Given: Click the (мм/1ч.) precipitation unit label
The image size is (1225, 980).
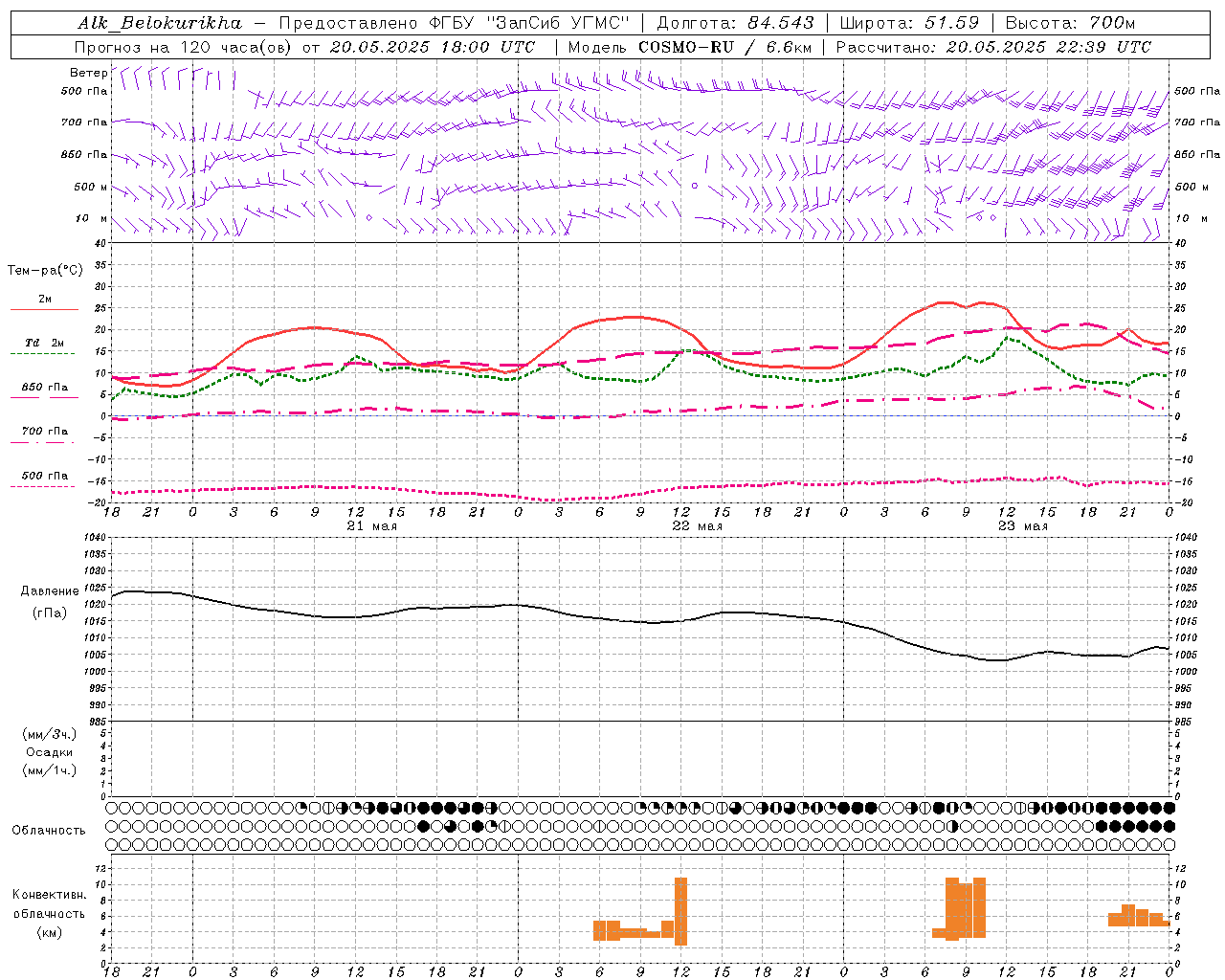Looking at the screenshot, I should coord(50,770).
